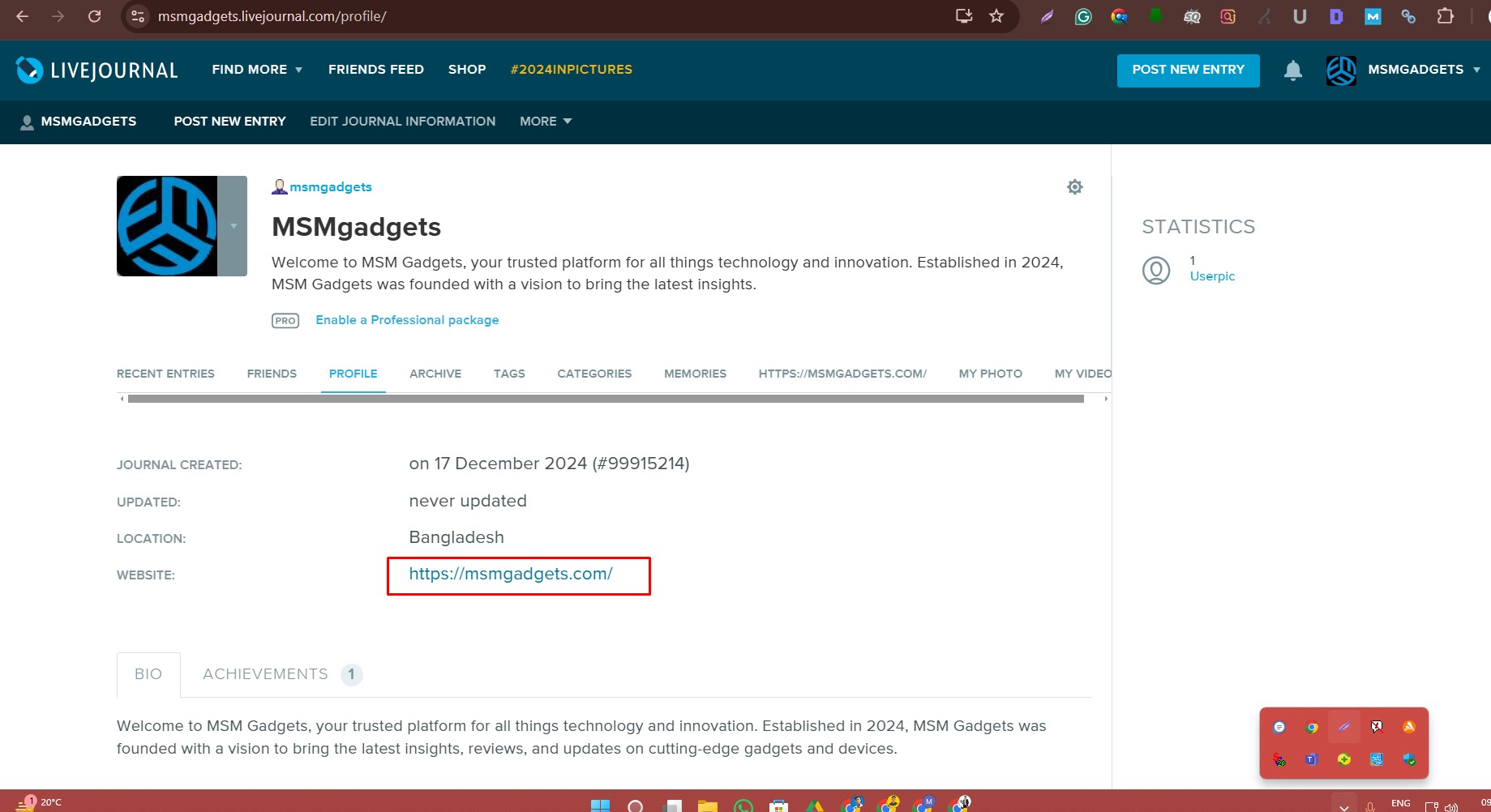Image resolution: width=1491 pixels, height=812 pixels.
Task: Switch to RECENT ENTRIES tab
Action: click(x=165, y=374)
